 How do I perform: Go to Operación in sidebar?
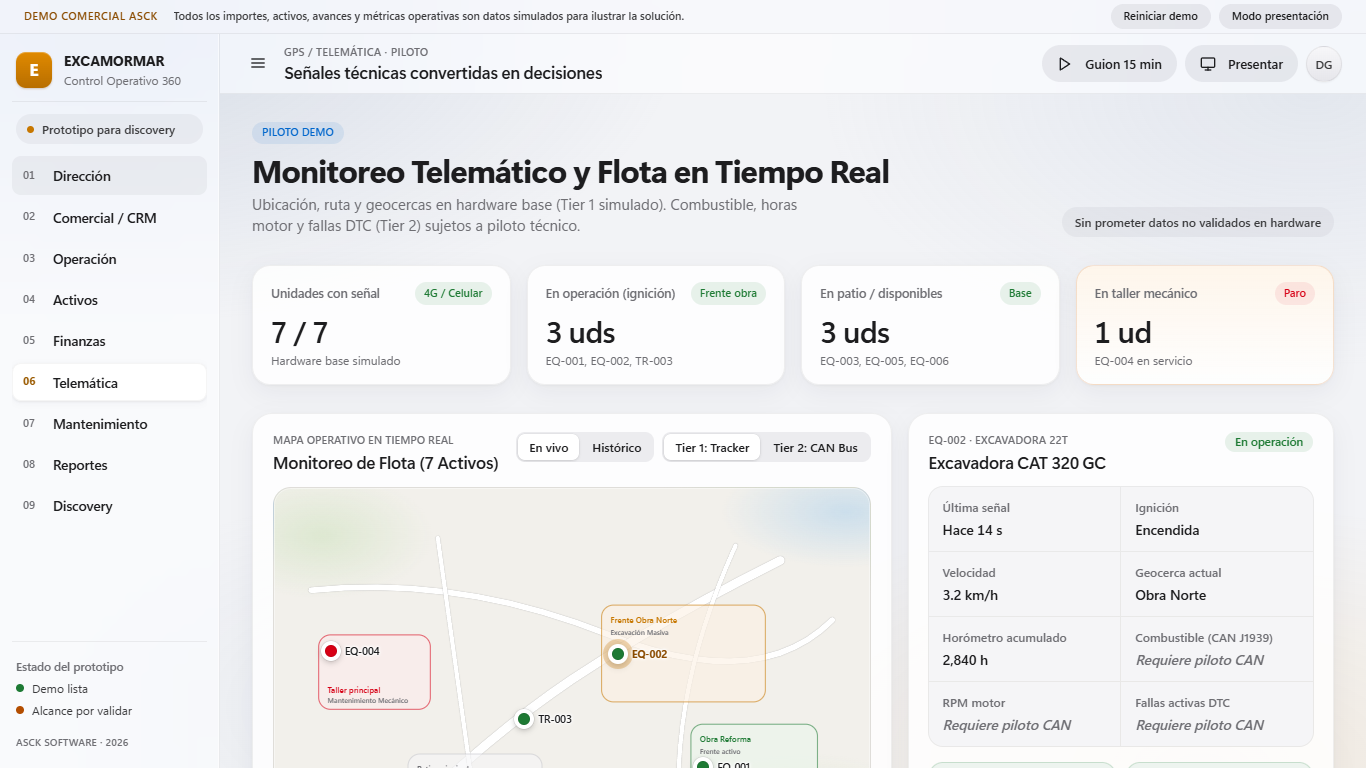[110, 259]
